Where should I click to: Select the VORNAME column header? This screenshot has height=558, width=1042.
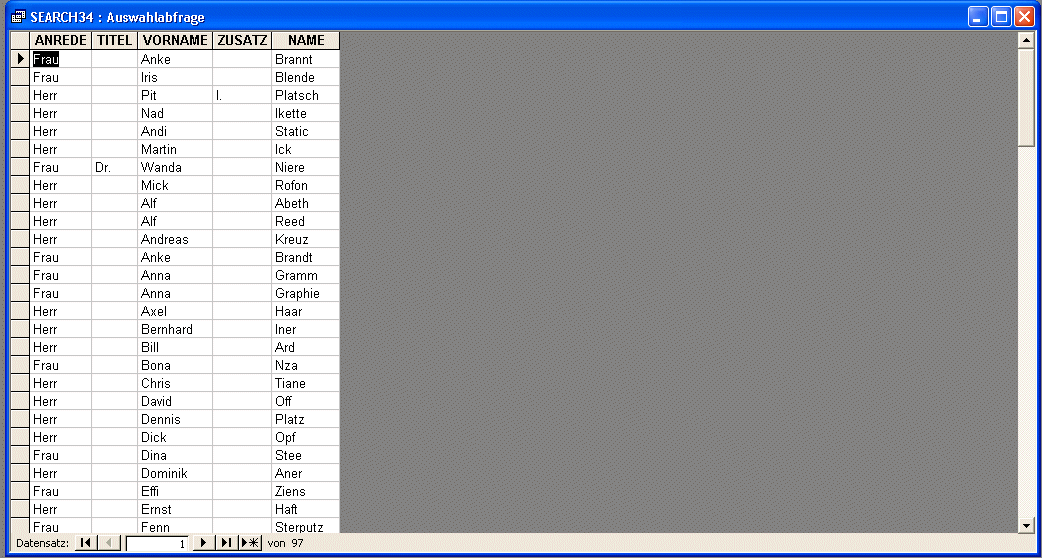click(175, 41)
